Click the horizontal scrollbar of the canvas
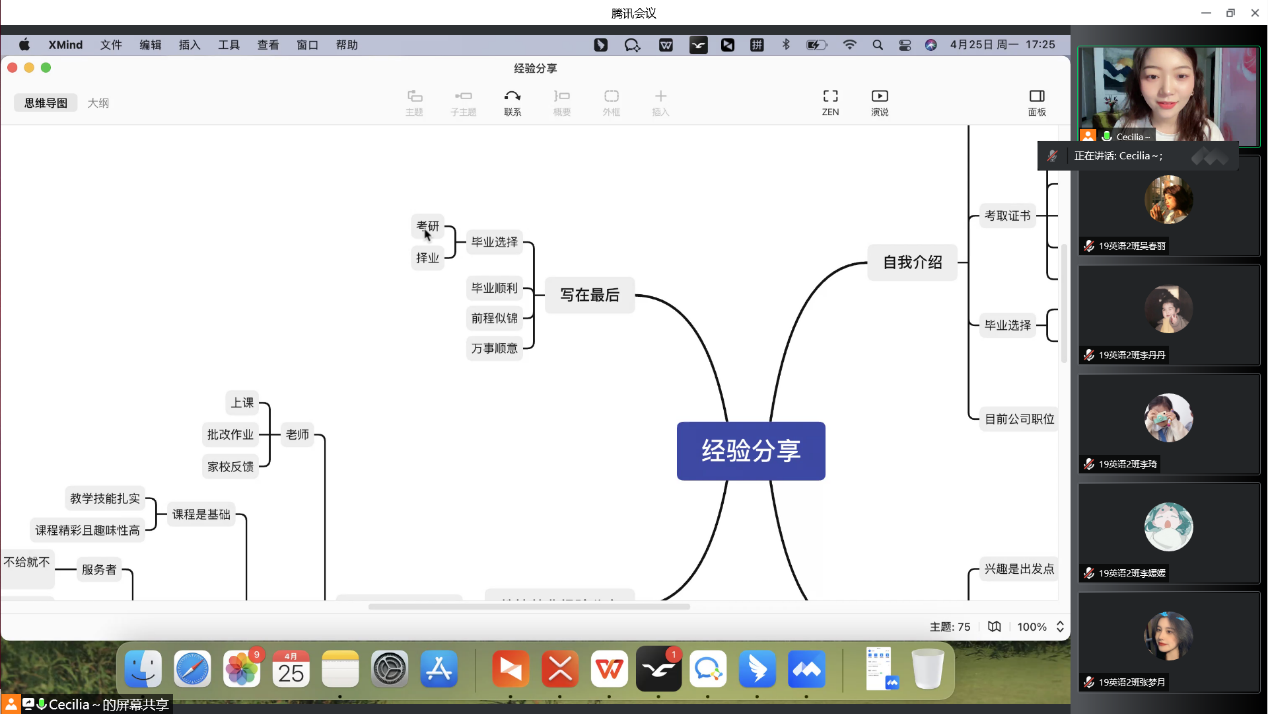Viewport: 1268px width, 714px height. [528, 607]
